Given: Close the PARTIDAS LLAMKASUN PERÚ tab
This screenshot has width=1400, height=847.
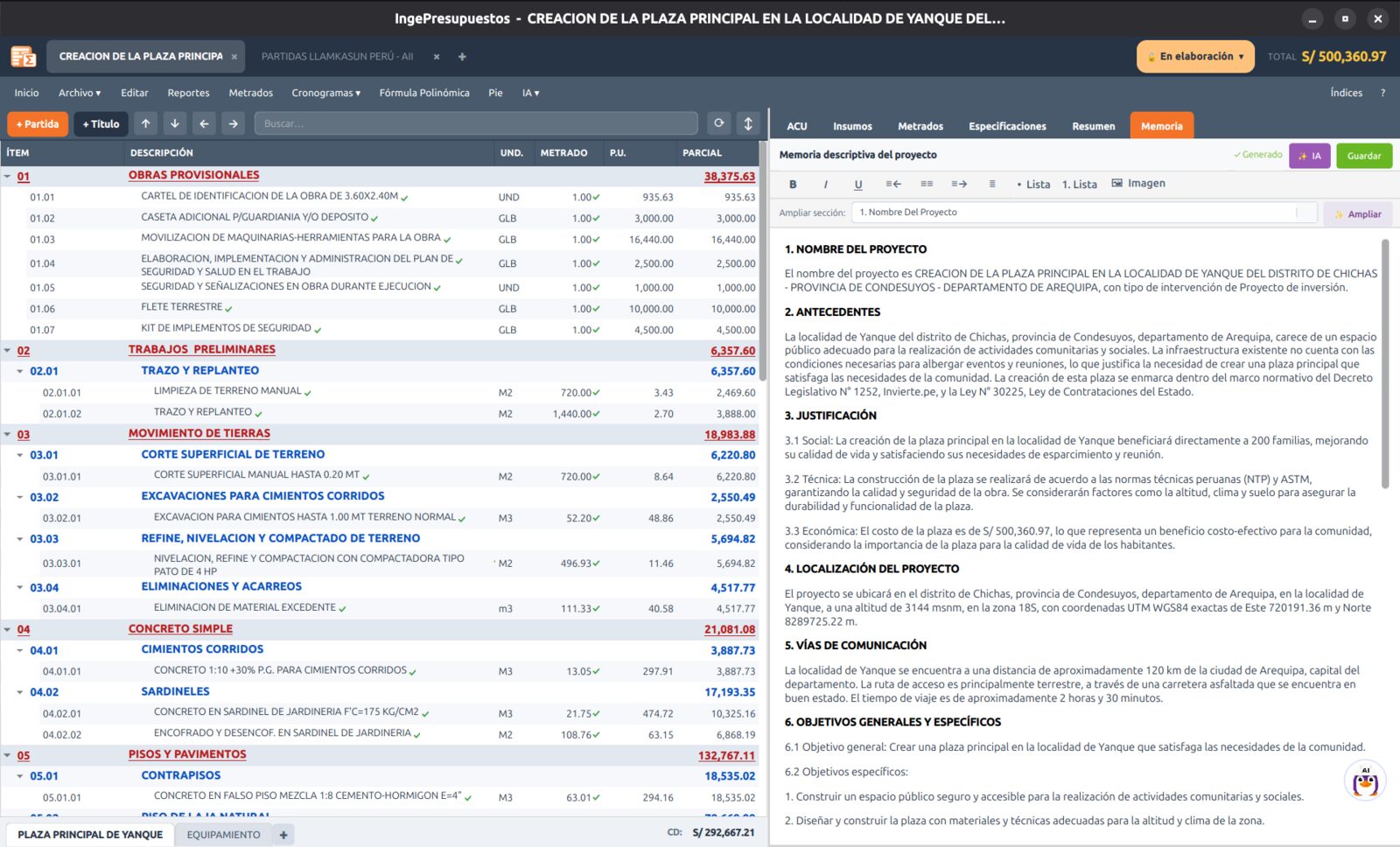Looking at the screenshot, I should pos(437,57).
